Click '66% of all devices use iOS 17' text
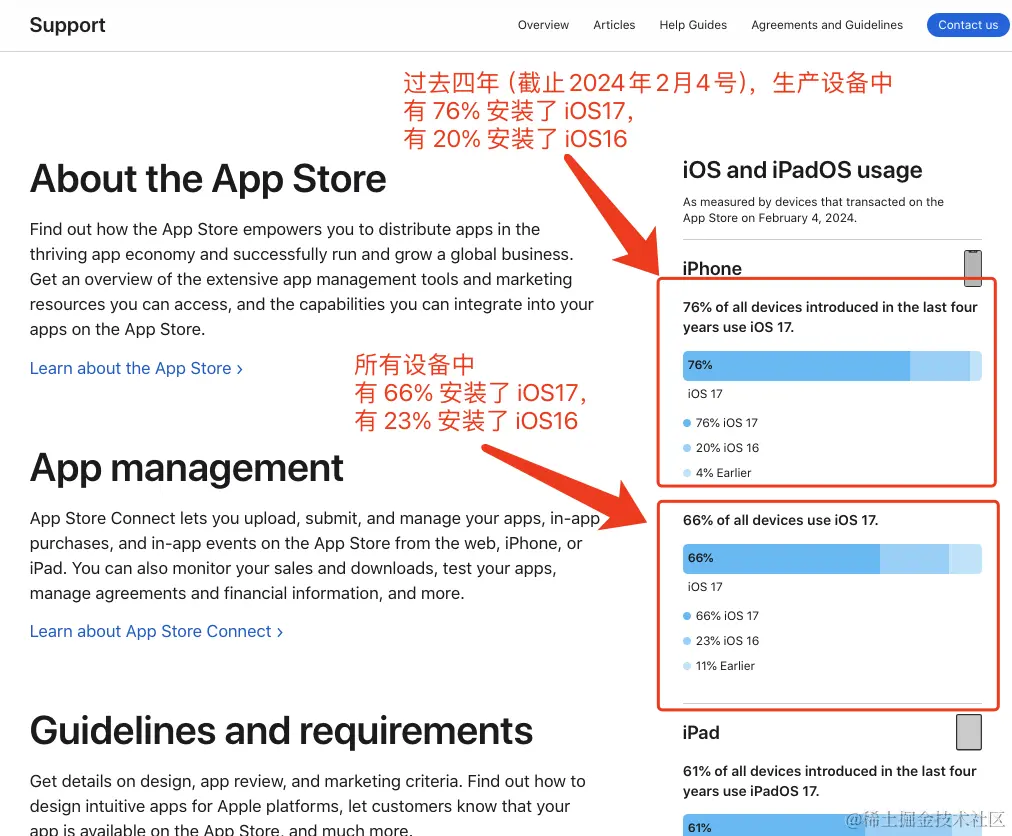The width and height of the screenshot is (1012, 836). click(x=780, y=520)
